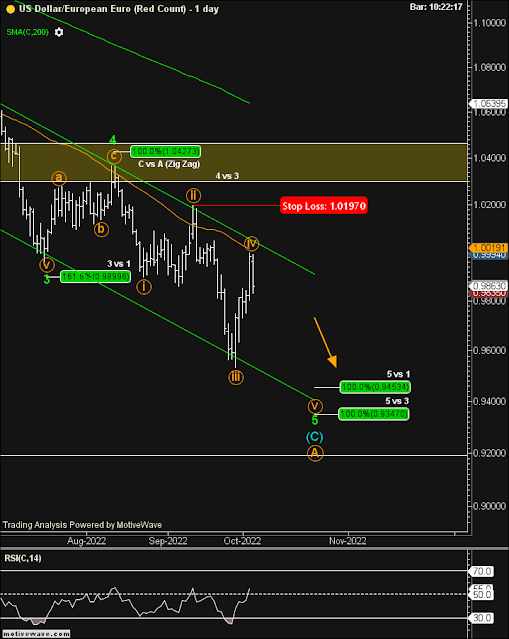This screenshot has width=509, height=639.
Task: Select orange circled a wave label
Action: tap(59, 178)
